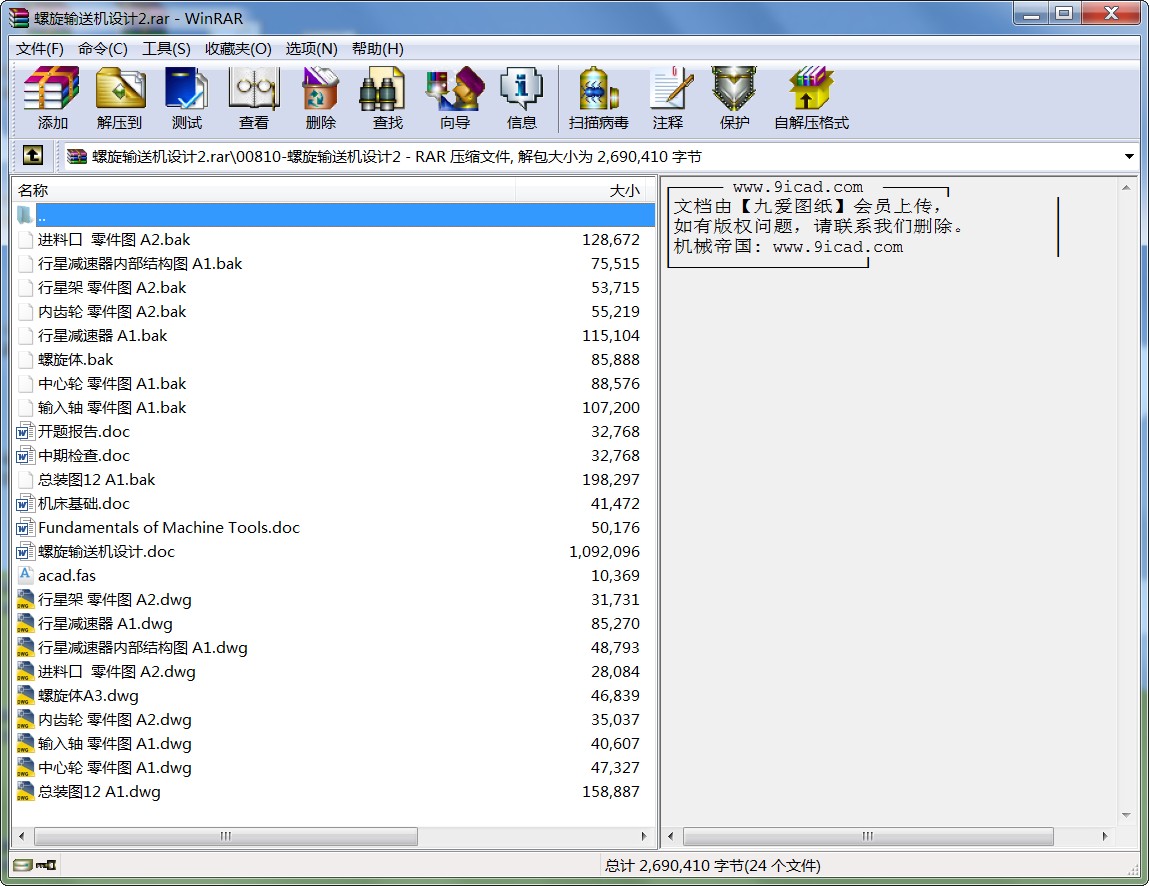Click the SFX (自解压格式) icon

810,98
